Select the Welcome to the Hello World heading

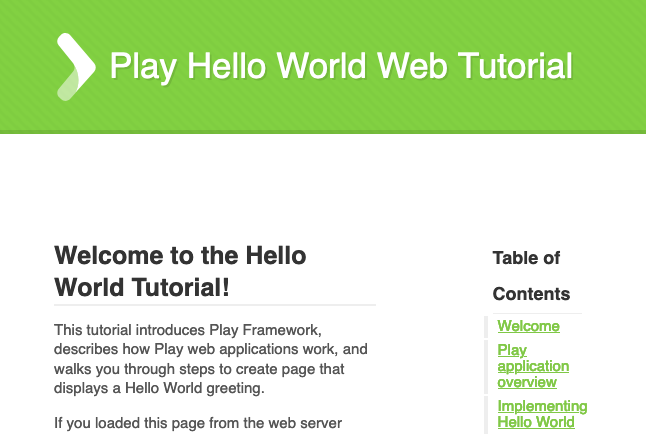pos(180,271)
